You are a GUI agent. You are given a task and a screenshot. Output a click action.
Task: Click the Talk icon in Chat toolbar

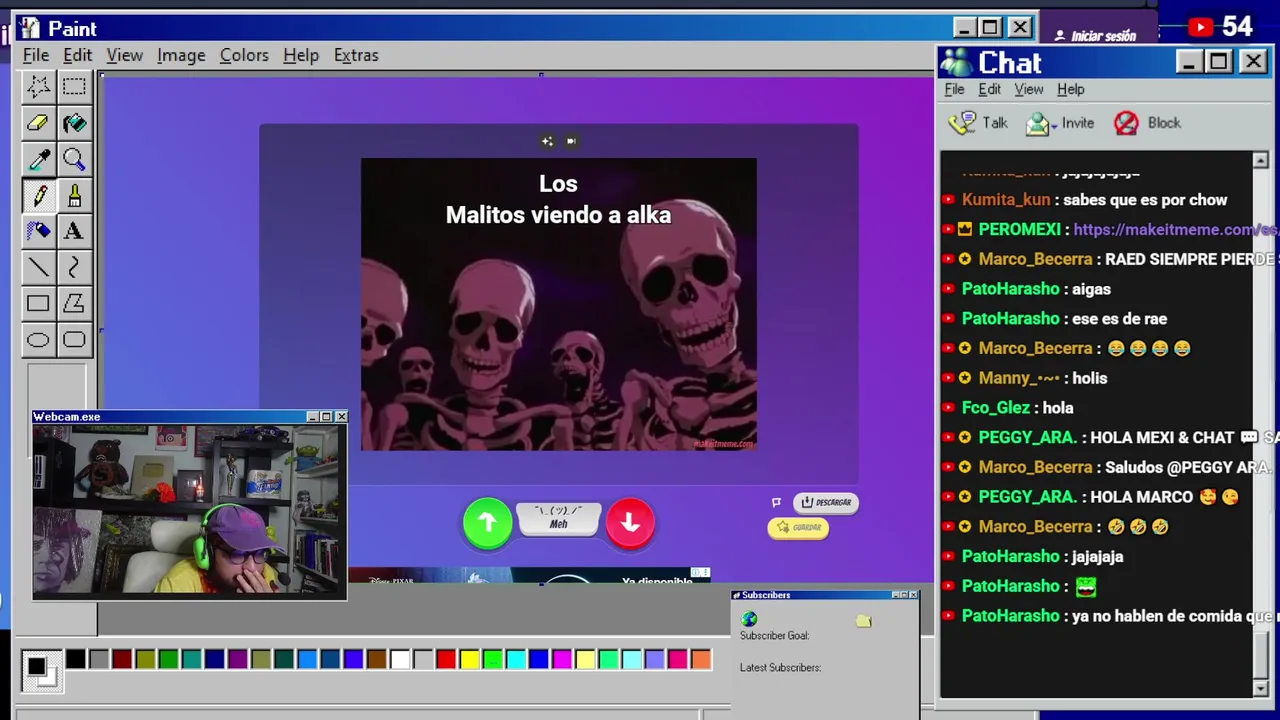[x=962, y=123]
